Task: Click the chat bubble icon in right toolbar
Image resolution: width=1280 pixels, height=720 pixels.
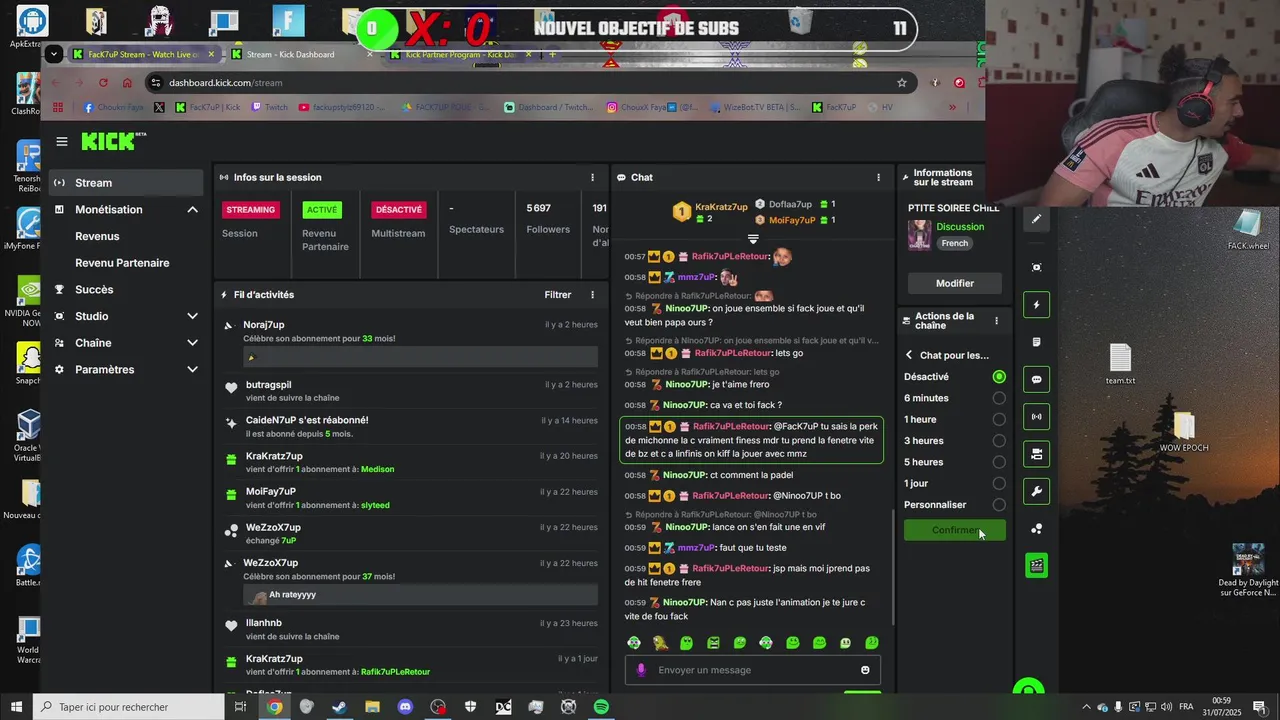Action: [1036, 379]
